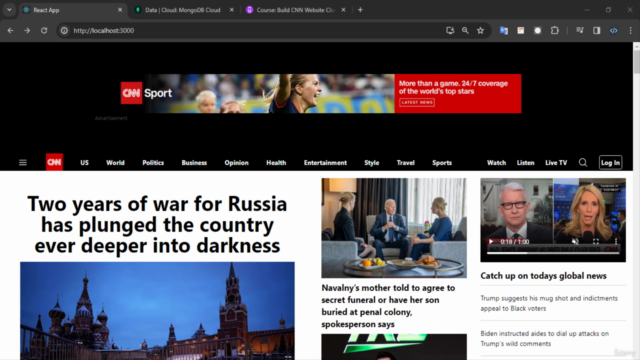Viewport: 640px width, 360px height.
Task: Open the Entertainment section
Action: point(325,162)
